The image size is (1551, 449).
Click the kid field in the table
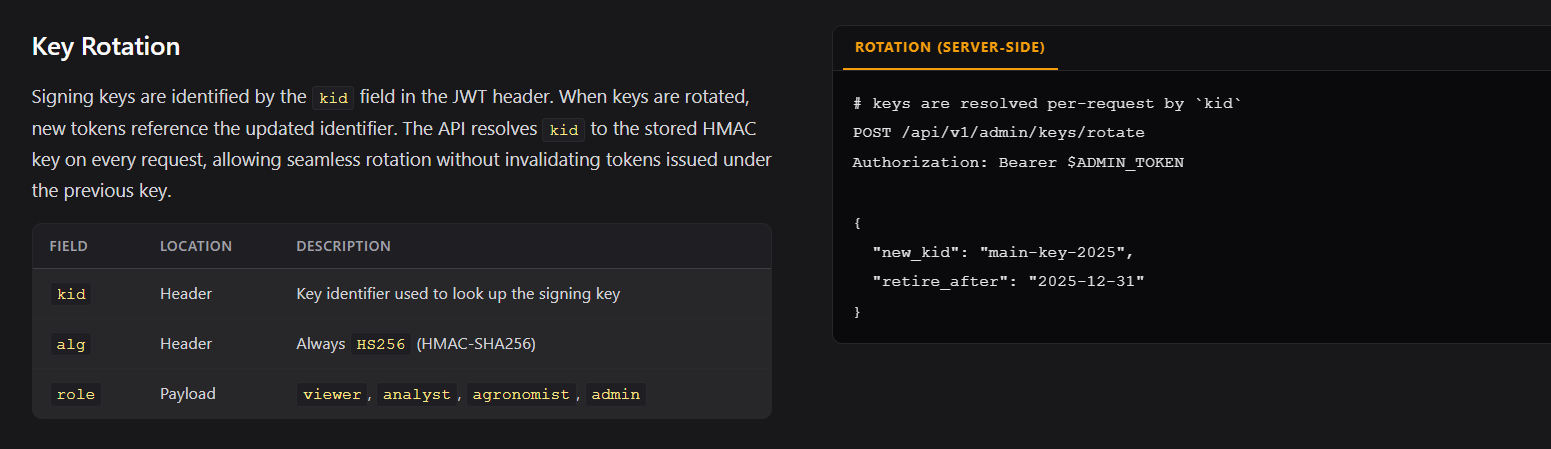[x=71, y=294]
